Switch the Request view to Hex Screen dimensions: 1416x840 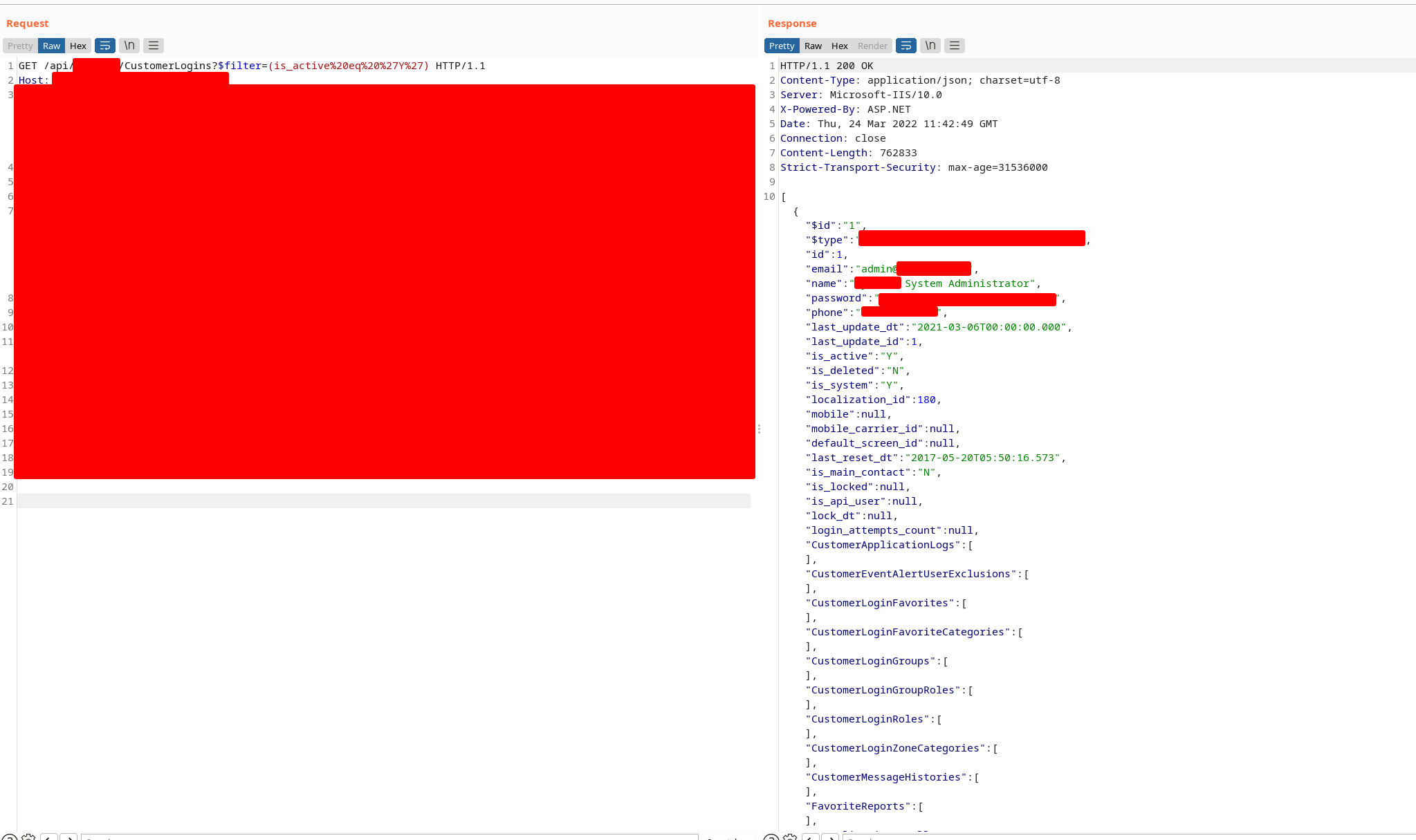77,46
